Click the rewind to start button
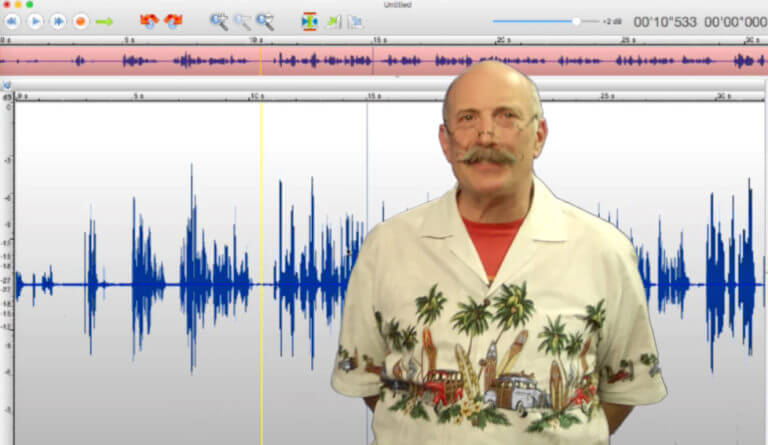Viewport: 768px width, 445px height. [x=12, y=22]
